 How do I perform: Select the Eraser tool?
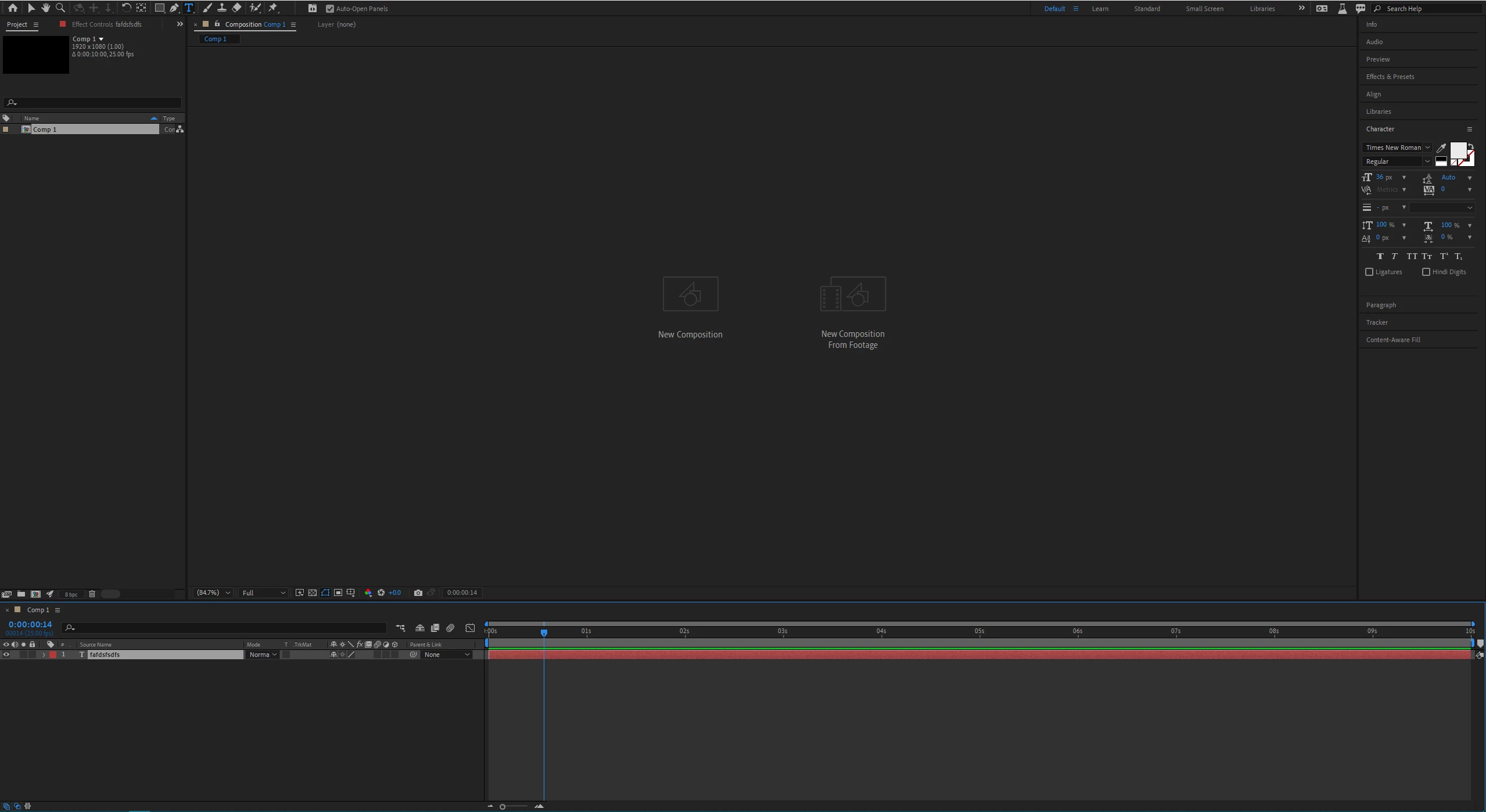(x=236, y=8)
